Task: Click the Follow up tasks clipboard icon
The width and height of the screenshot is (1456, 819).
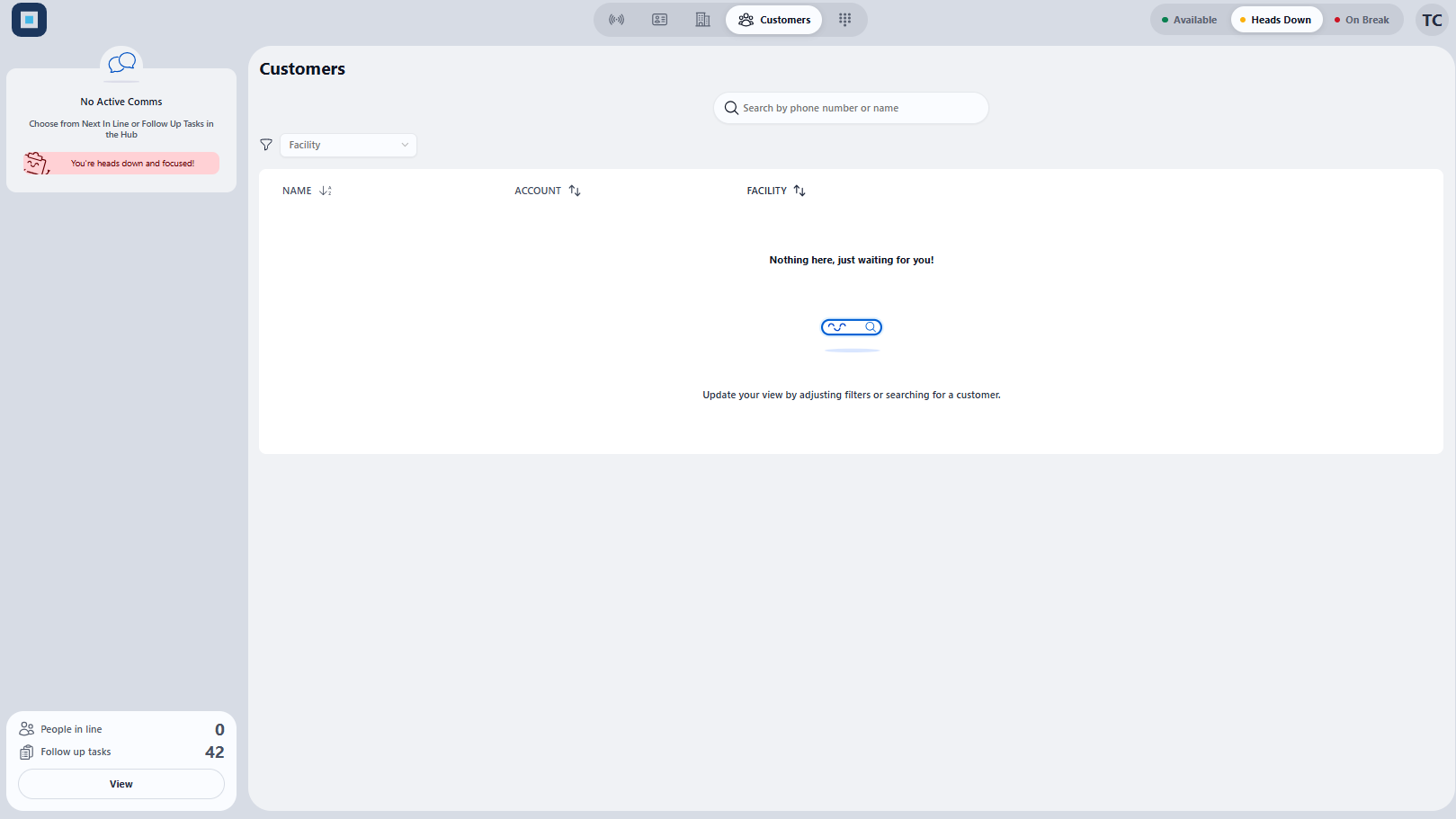Action: click(27, 752)
